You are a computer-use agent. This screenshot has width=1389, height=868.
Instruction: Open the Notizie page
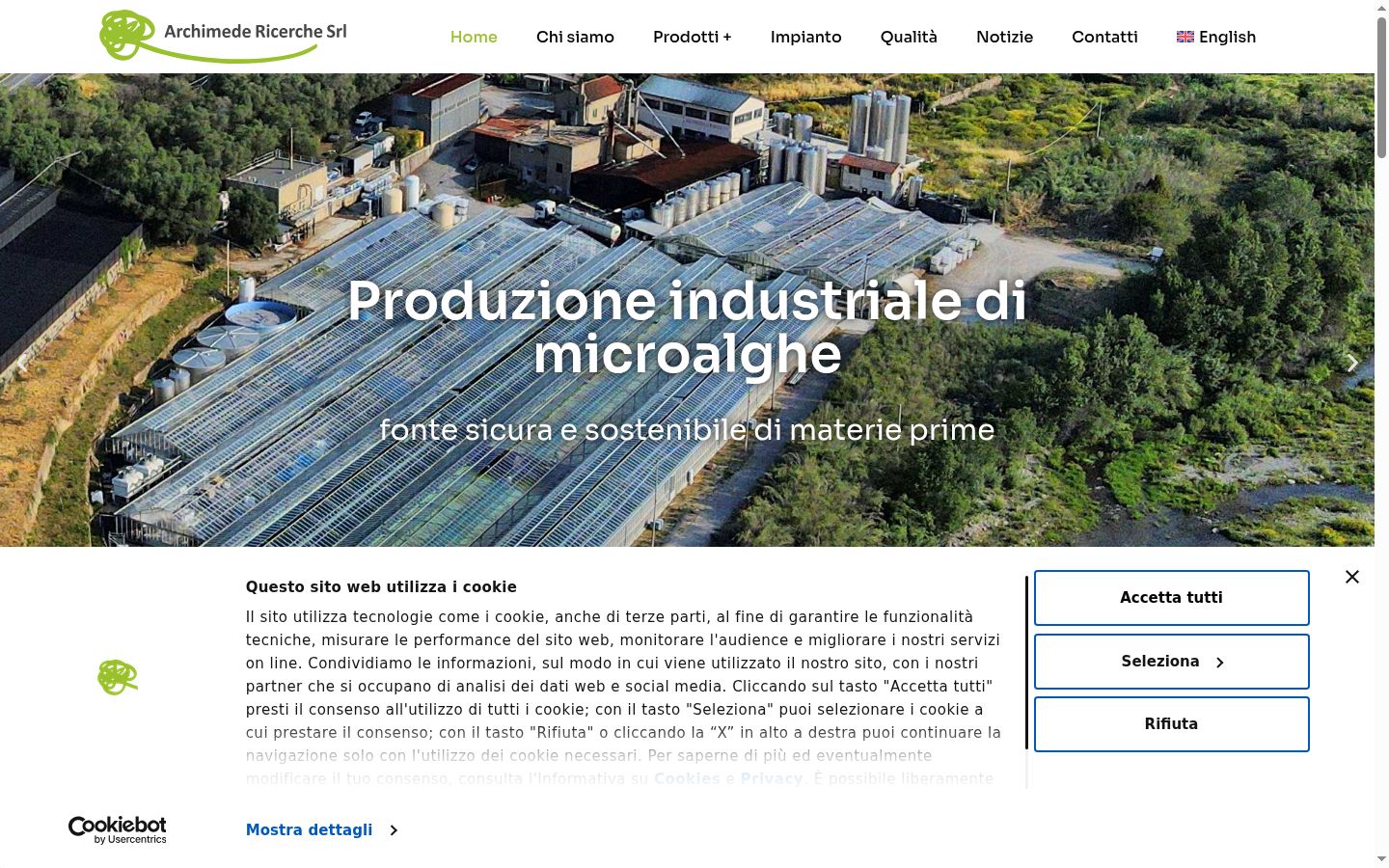pos(1004,37)
